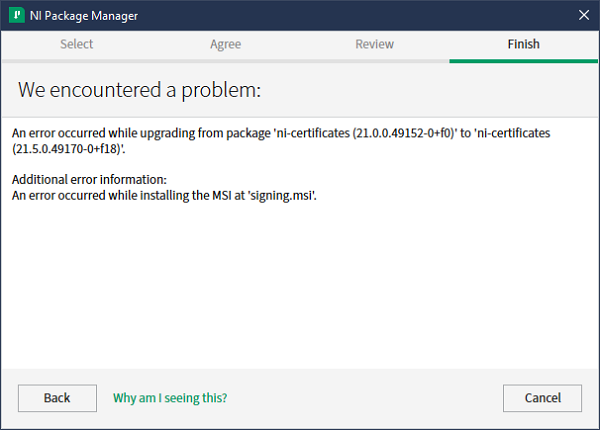Open the 'Why am I seeing this?' link

coord(170,398)
